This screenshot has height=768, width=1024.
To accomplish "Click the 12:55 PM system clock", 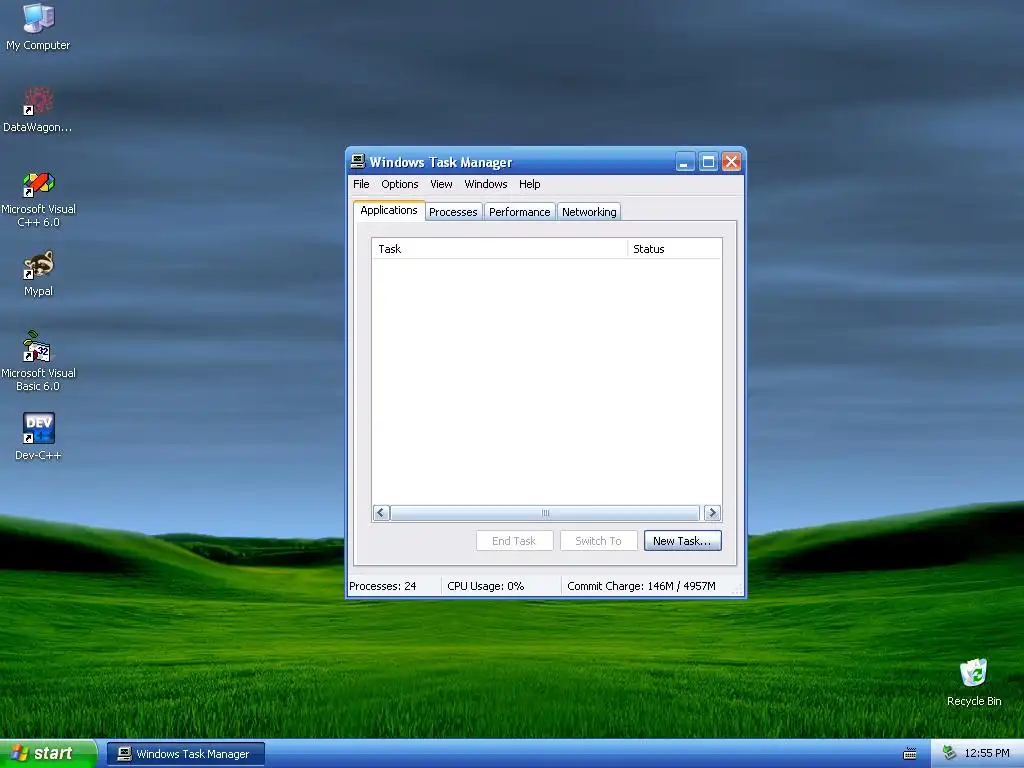I will click(x=987, y=754).
